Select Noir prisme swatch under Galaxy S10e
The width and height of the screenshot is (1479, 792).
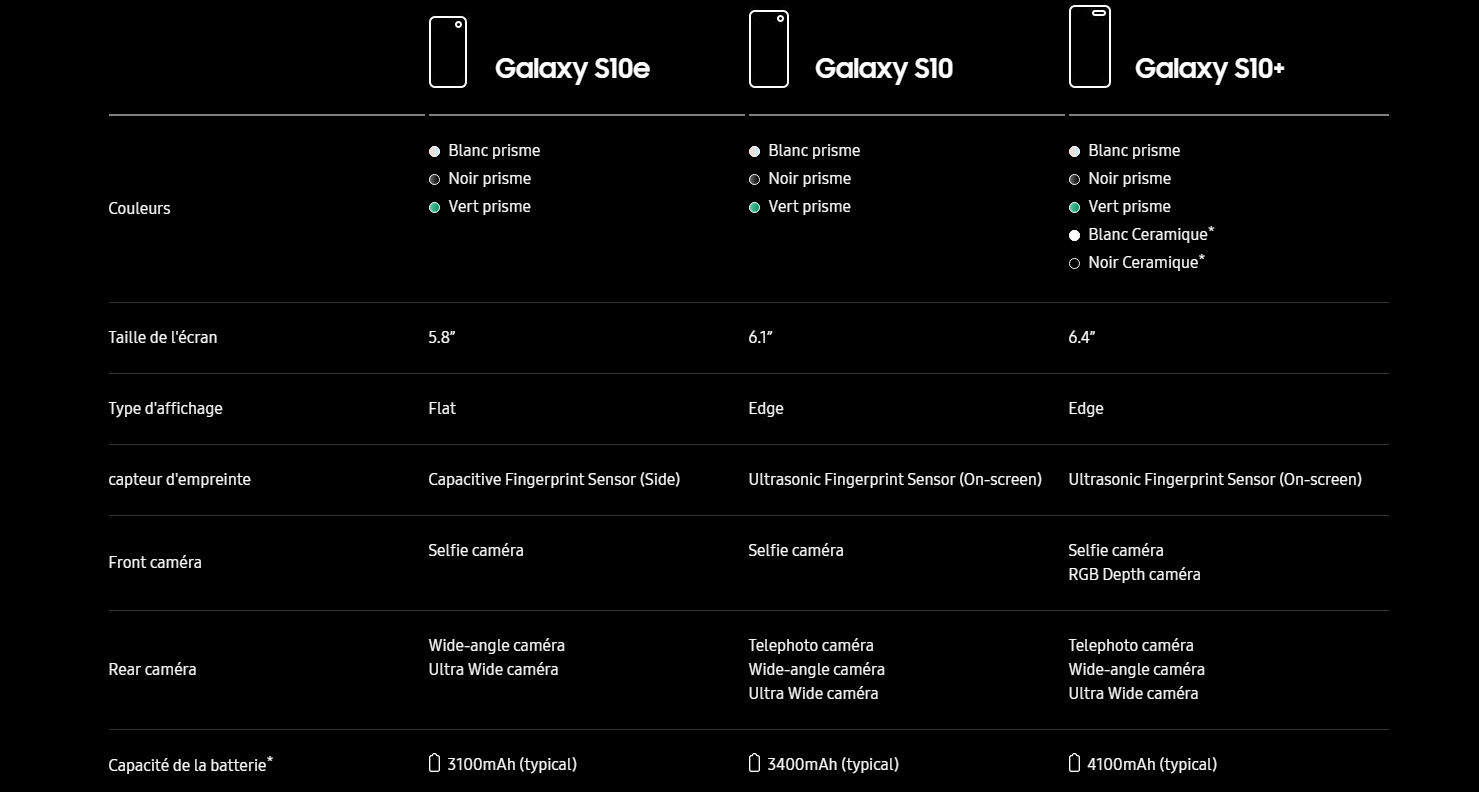point(434,179)
